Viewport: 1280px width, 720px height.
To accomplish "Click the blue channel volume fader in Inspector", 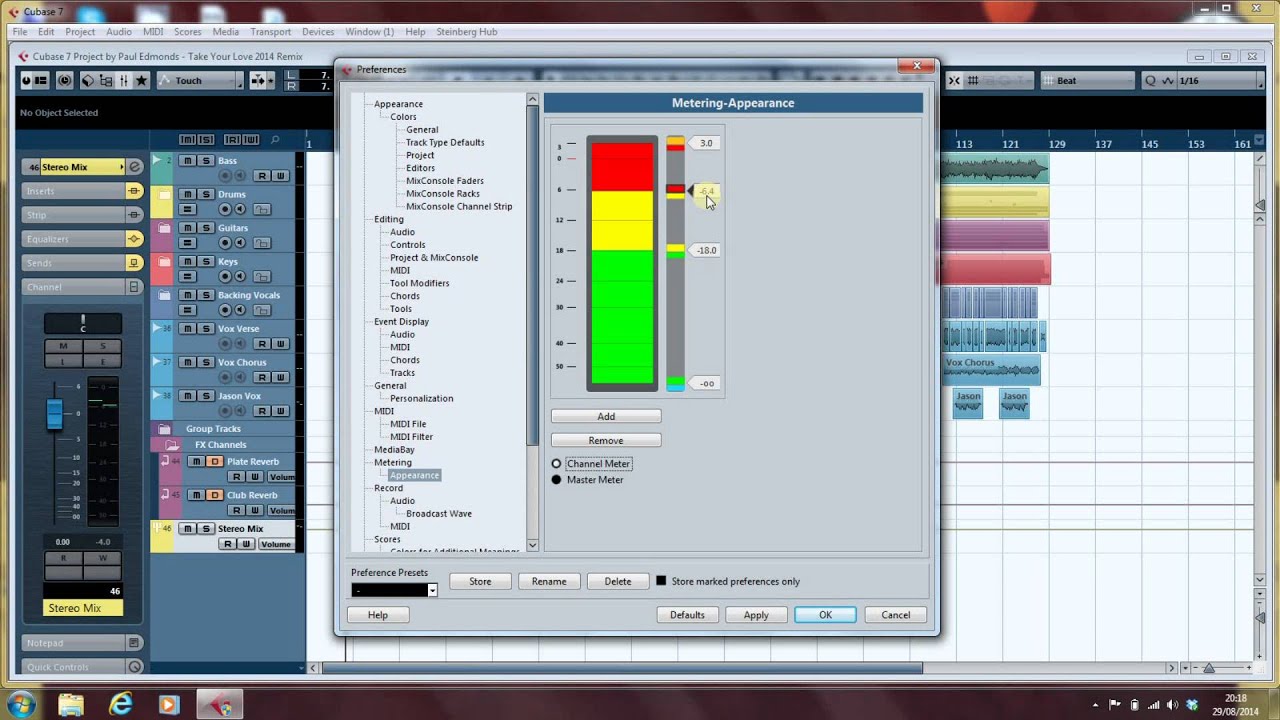I will pos(54,413).
